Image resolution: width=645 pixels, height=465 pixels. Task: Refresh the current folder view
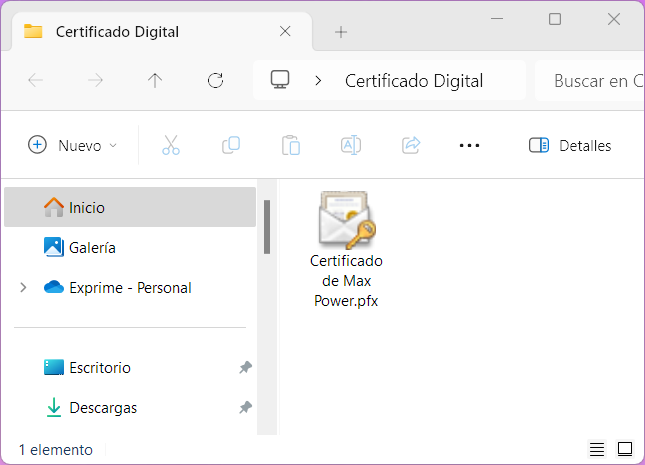click(x=215, y=81)
